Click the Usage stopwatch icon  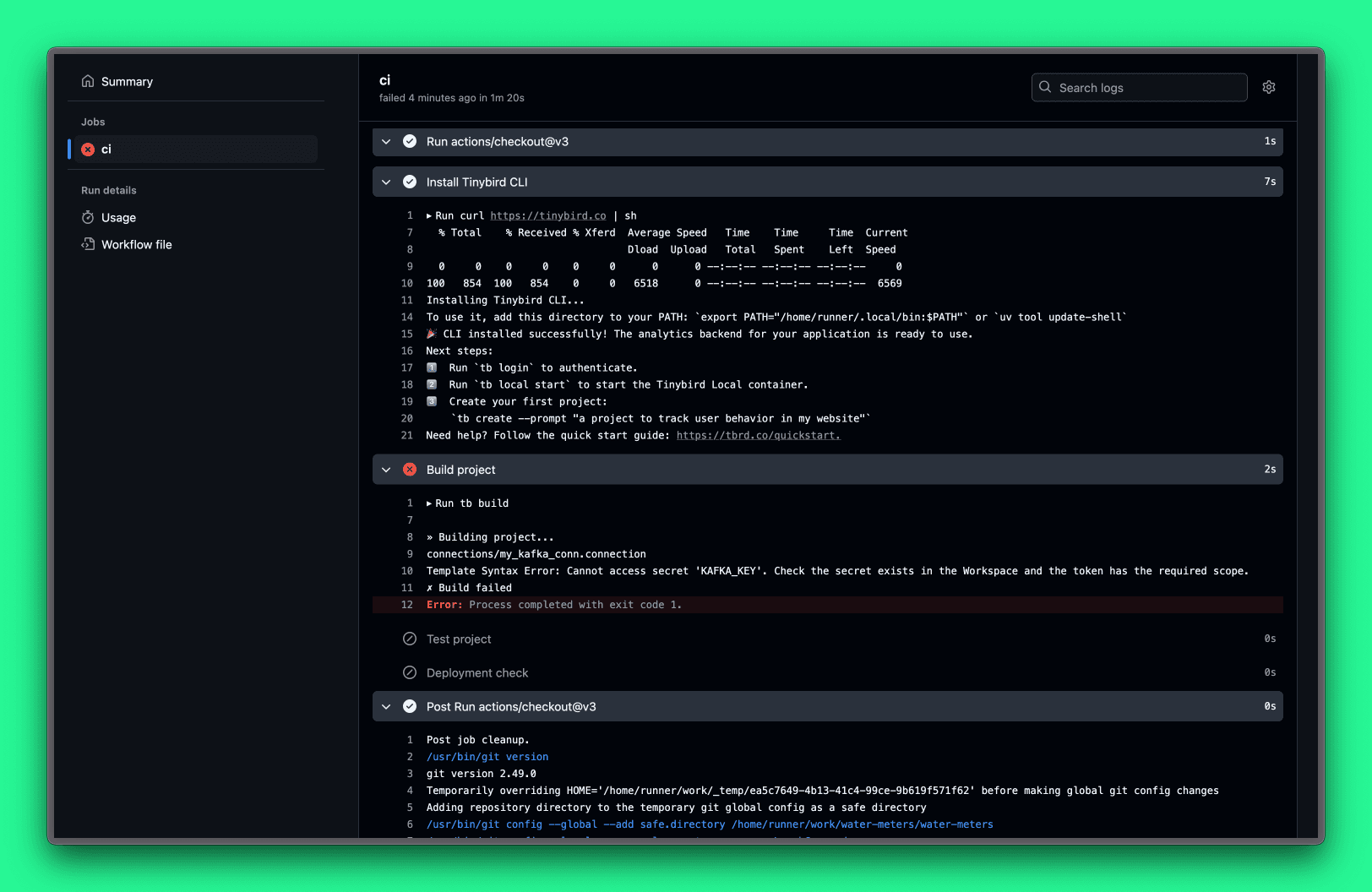[x=88, y=217]
